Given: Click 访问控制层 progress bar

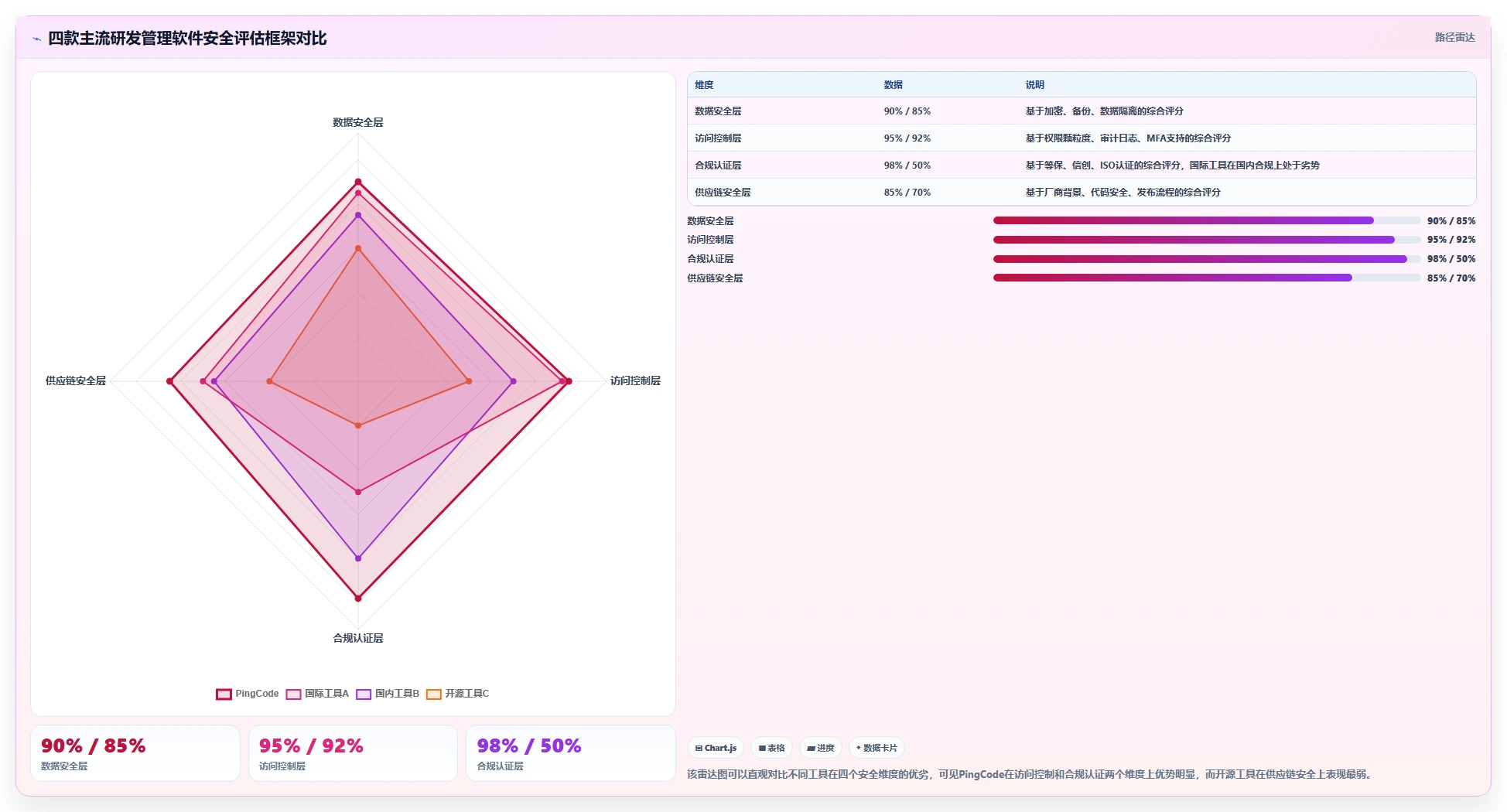Looking at the screenshot, I should point(1207,240).
